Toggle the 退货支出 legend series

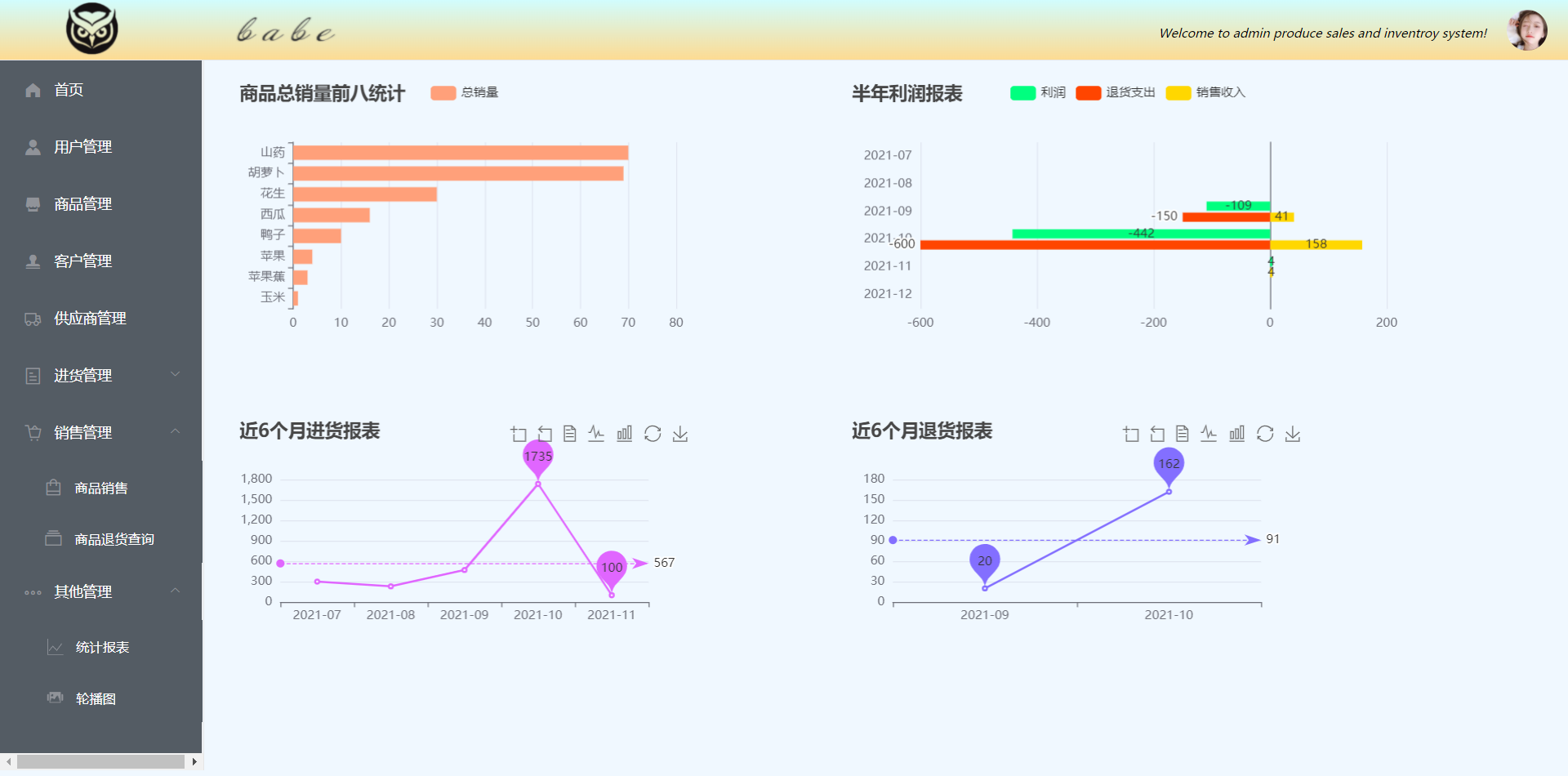(1116, 92)
